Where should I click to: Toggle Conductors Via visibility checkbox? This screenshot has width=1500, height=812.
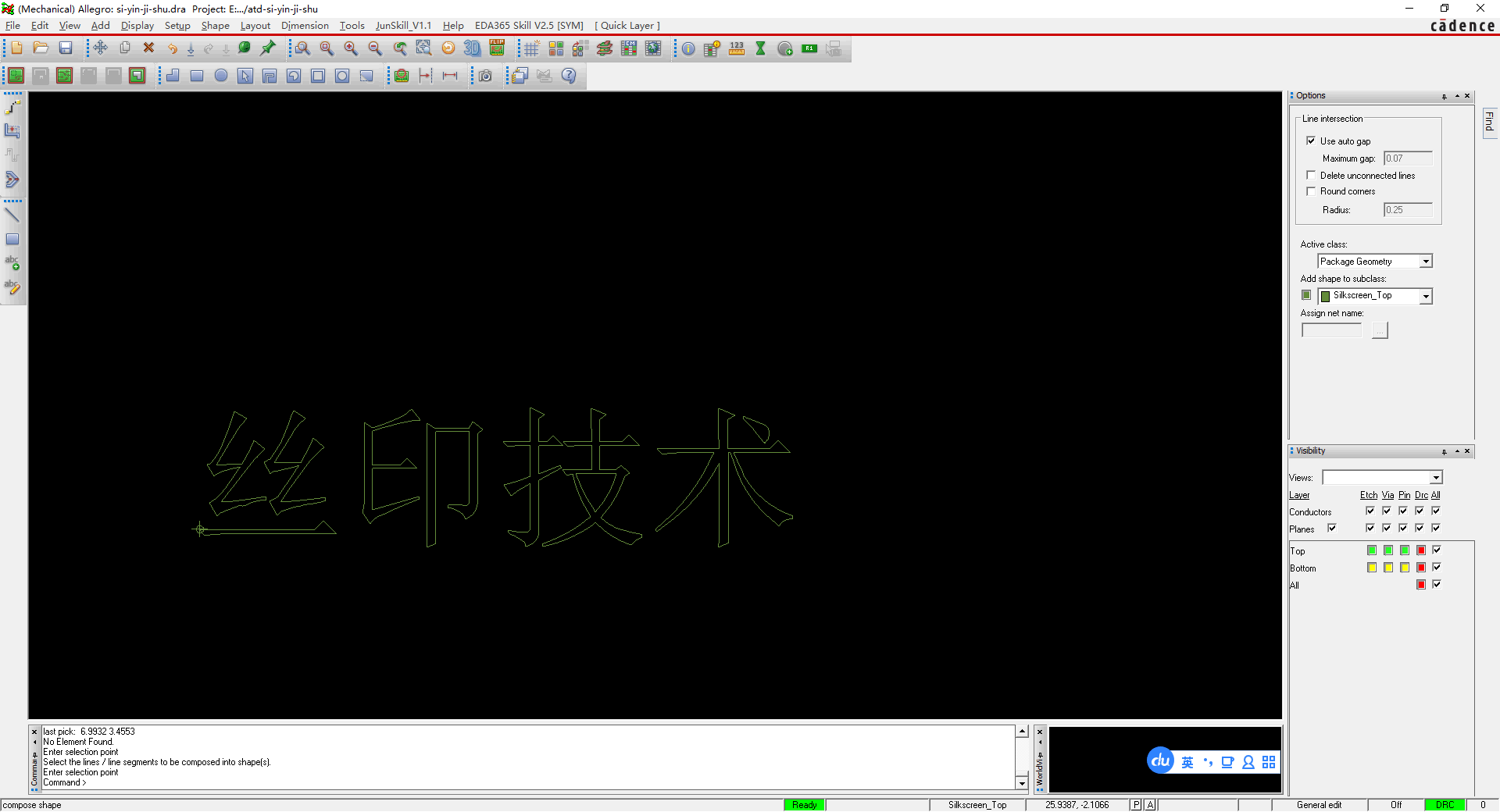pos(1387,511)
